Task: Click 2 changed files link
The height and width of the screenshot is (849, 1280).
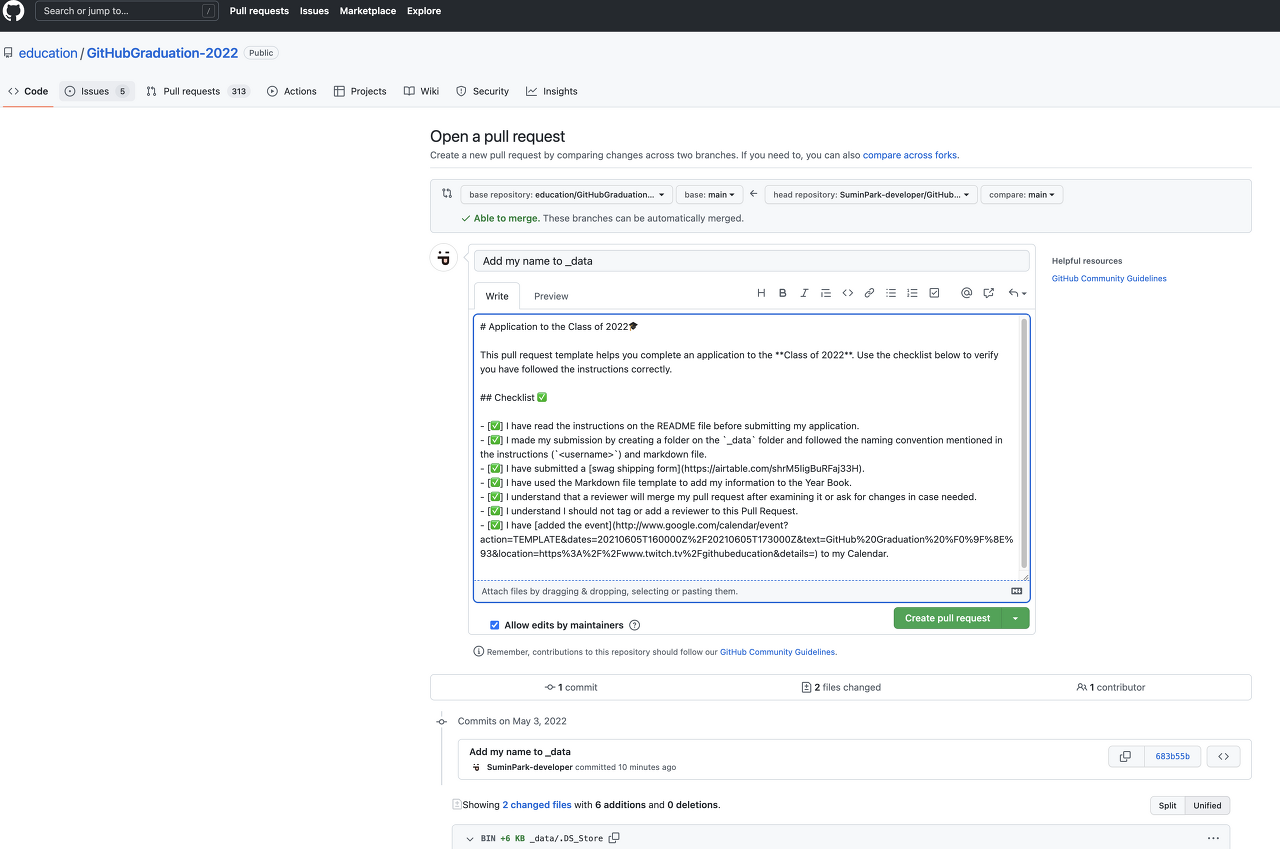Action: pos(537,804)
